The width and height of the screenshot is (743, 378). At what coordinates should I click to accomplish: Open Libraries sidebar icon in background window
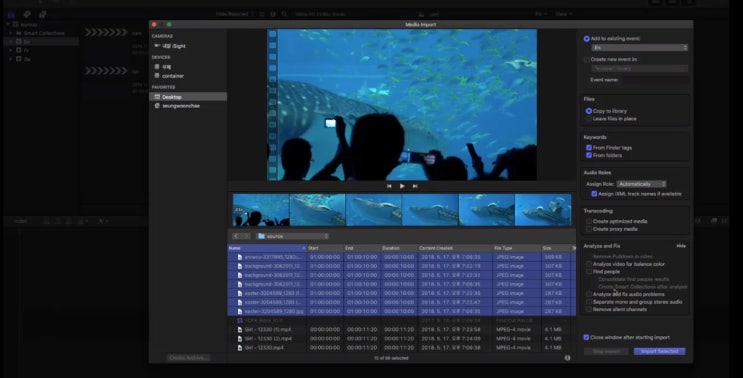[11, 14]
